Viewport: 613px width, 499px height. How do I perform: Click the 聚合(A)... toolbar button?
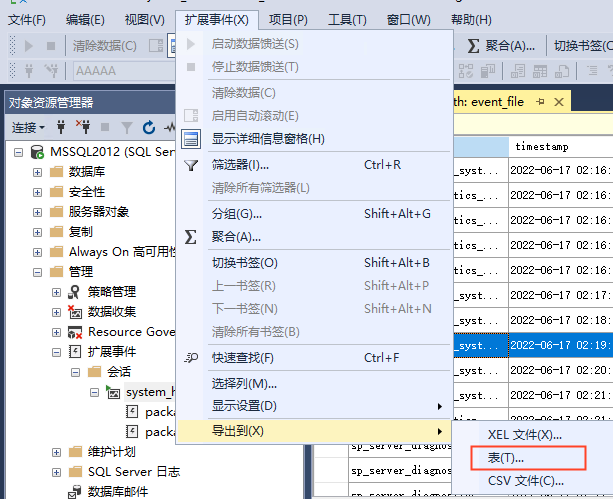click(501, 46)
